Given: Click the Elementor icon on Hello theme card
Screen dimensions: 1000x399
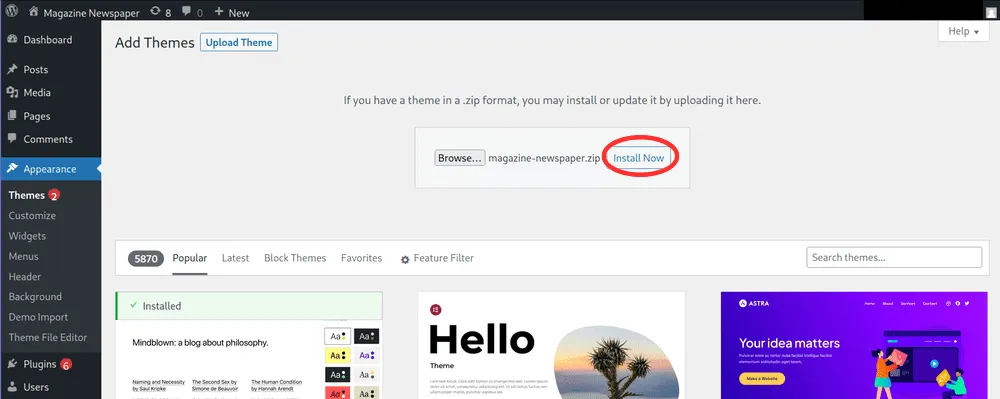Looking at the screenshot, I should click(436, 310).
